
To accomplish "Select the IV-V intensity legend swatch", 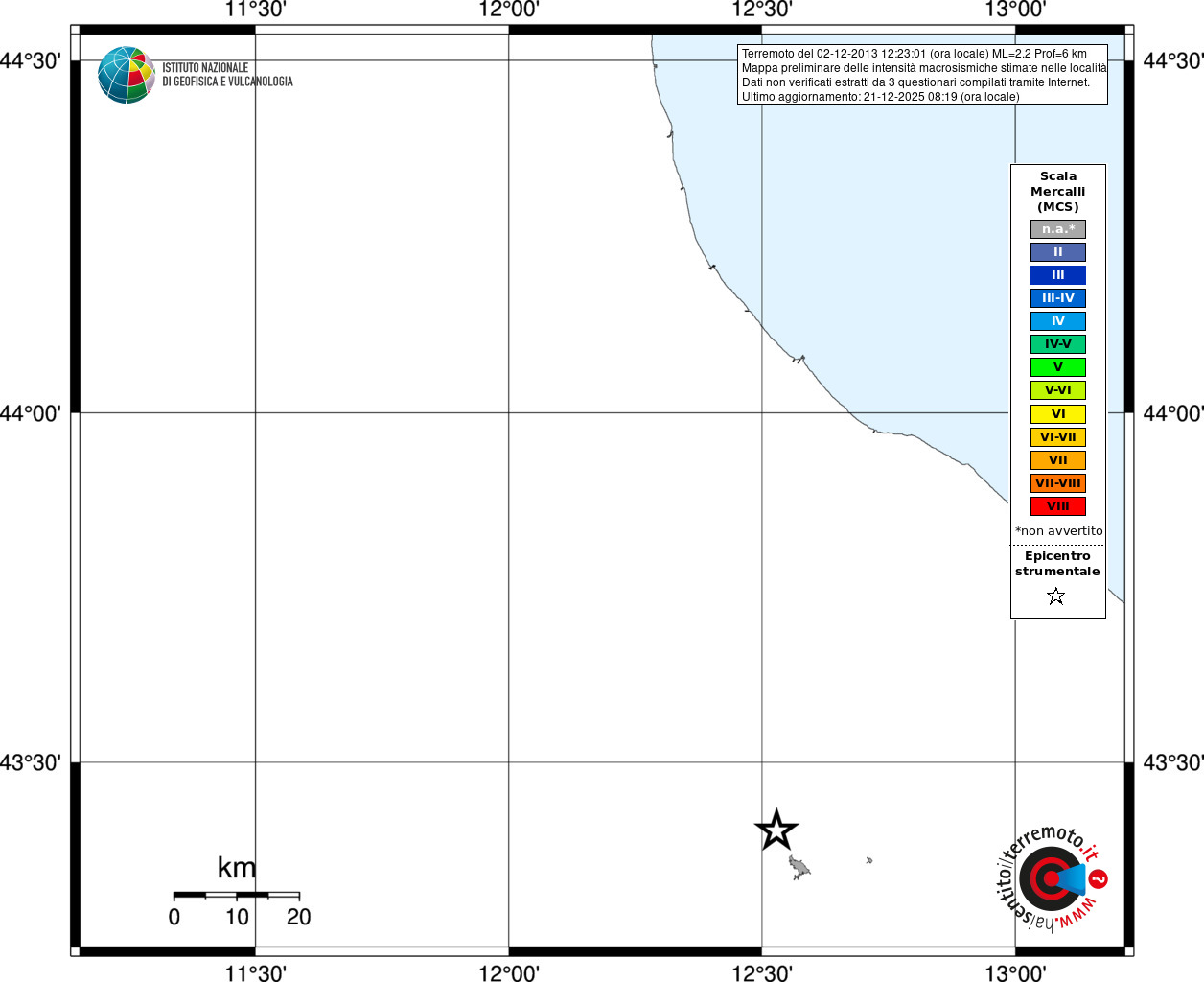I will 1058,344.
